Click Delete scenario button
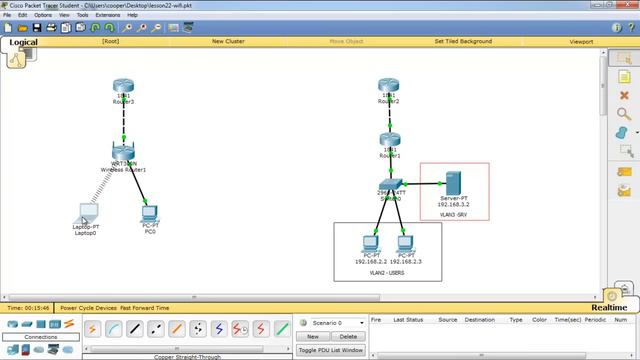 (348, 337)
